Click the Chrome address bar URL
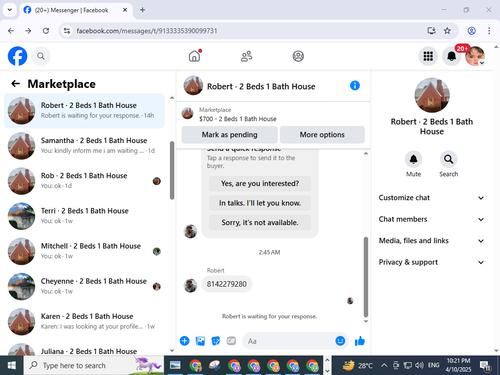The image size is (500, 375). (147, 31)
